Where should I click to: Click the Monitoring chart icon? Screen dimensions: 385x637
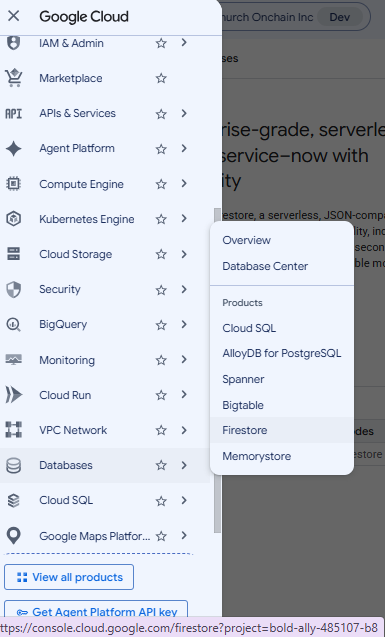click(13, 360)
